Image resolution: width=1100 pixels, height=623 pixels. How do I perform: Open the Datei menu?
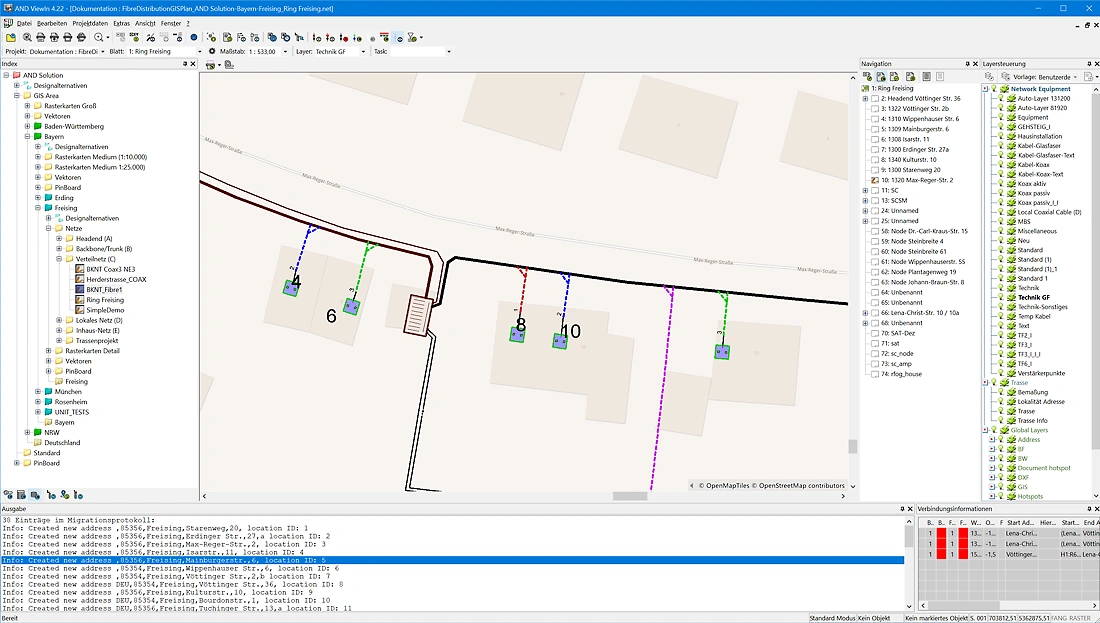tap(24, 23)
